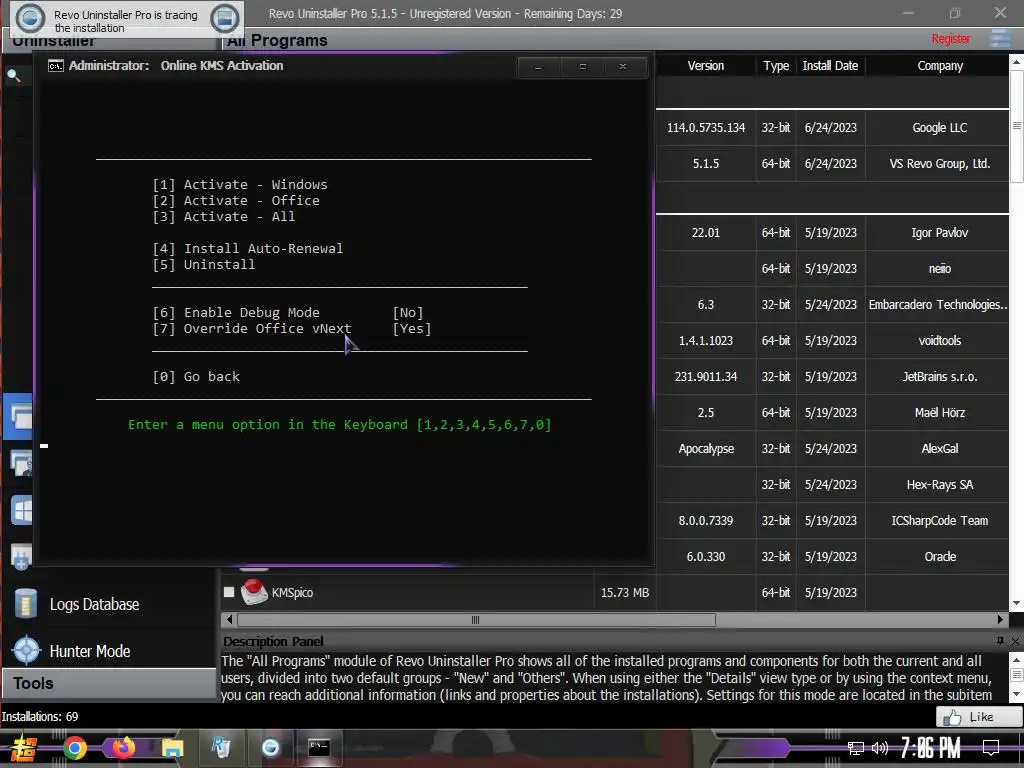Switch to Revo Uninstaller taskbar icon
This screenshot has width=1024, height=768.
[x=221, y=748]
